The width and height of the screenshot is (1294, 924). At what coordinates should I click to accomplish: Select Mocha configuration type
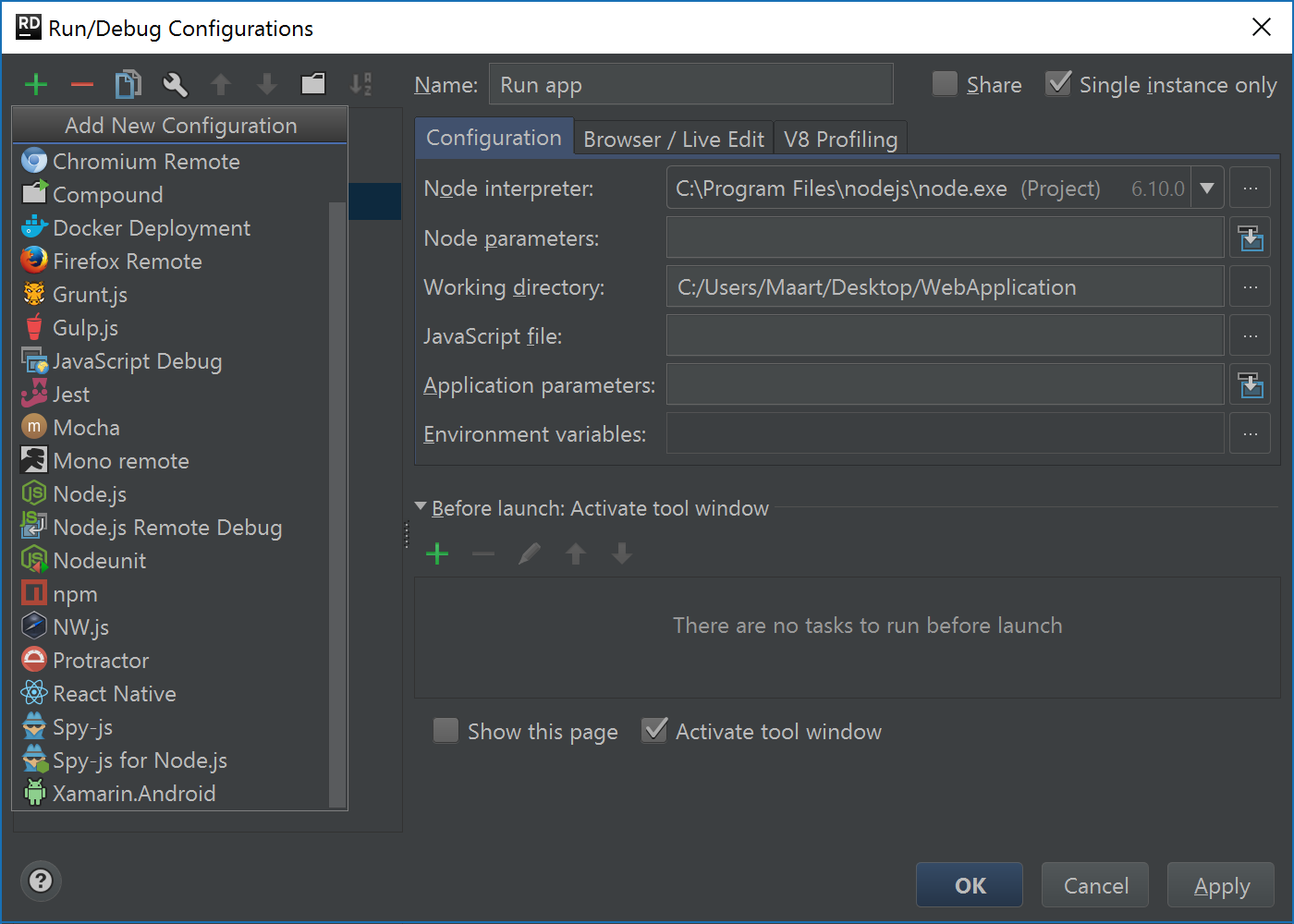pyautogui.click(x=171, y=428)
